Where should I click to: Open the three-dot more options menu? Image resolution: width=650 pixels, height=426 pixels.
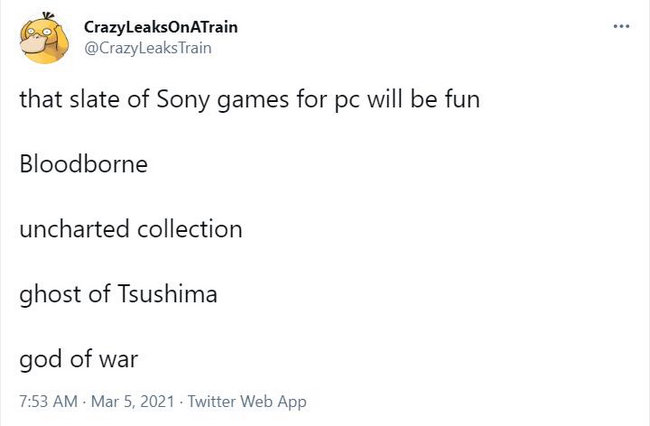click(621, 27)
